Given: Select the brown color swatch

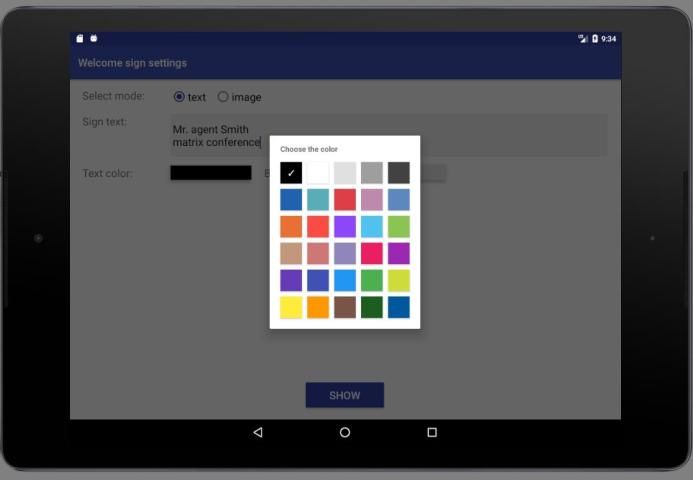Looking at the screenshot, I should (345, 308).
